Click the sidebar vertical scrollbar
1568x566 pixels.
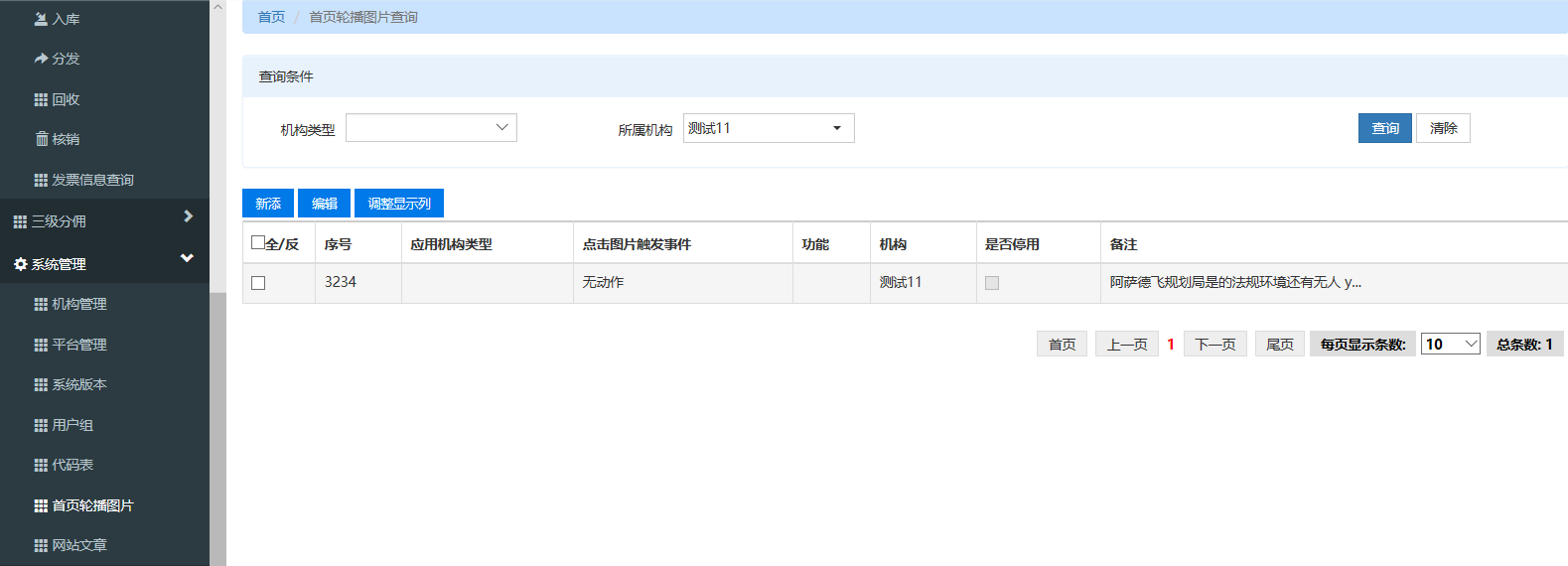click(x=217, y=427)
